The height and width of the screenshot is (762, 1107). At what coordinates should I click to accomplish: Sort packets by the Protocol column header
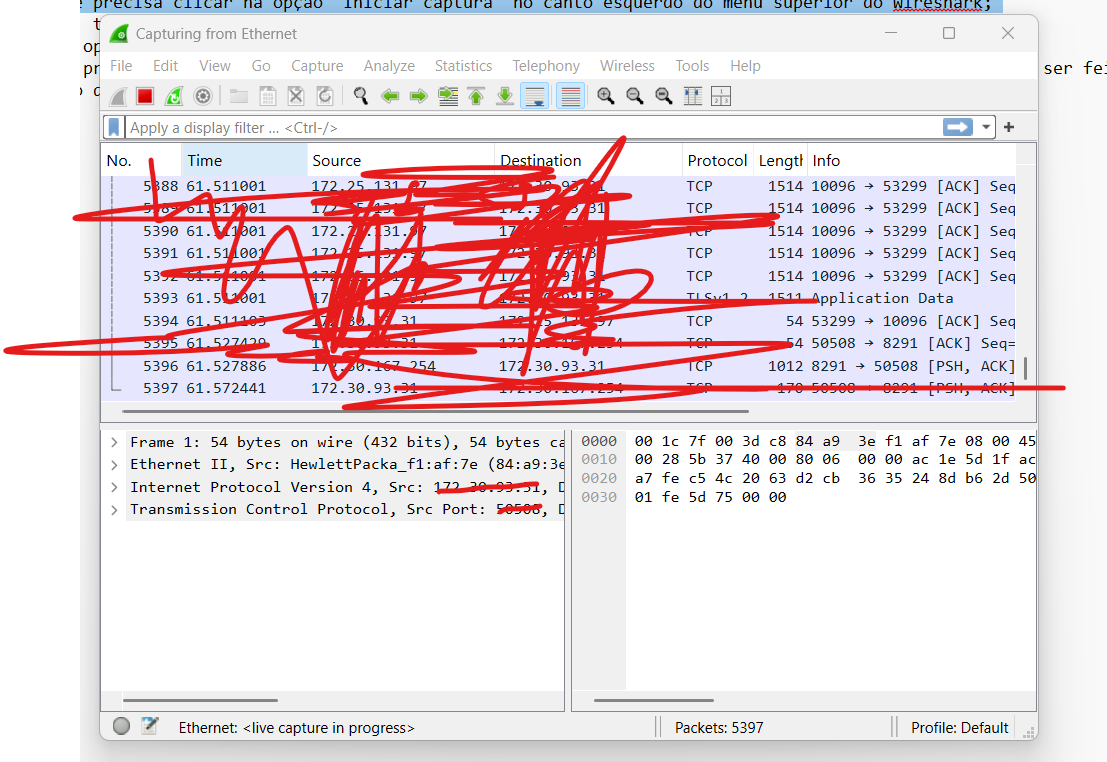pos(718,160)
